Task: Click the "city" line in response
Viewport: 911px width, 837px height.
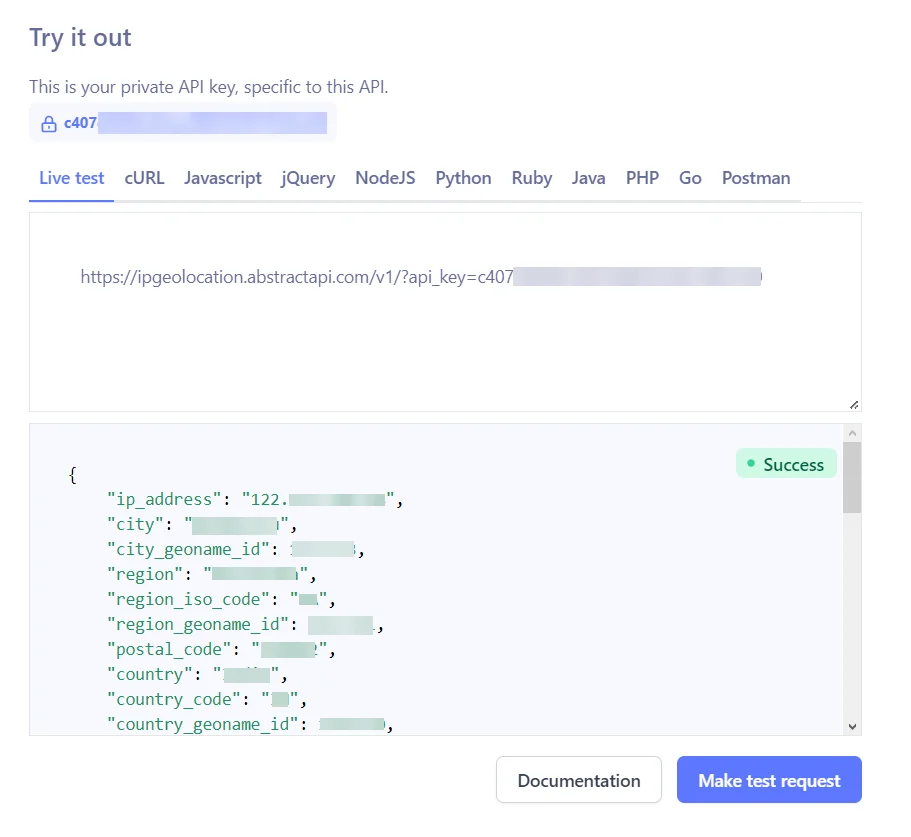Action: point(202,525)
